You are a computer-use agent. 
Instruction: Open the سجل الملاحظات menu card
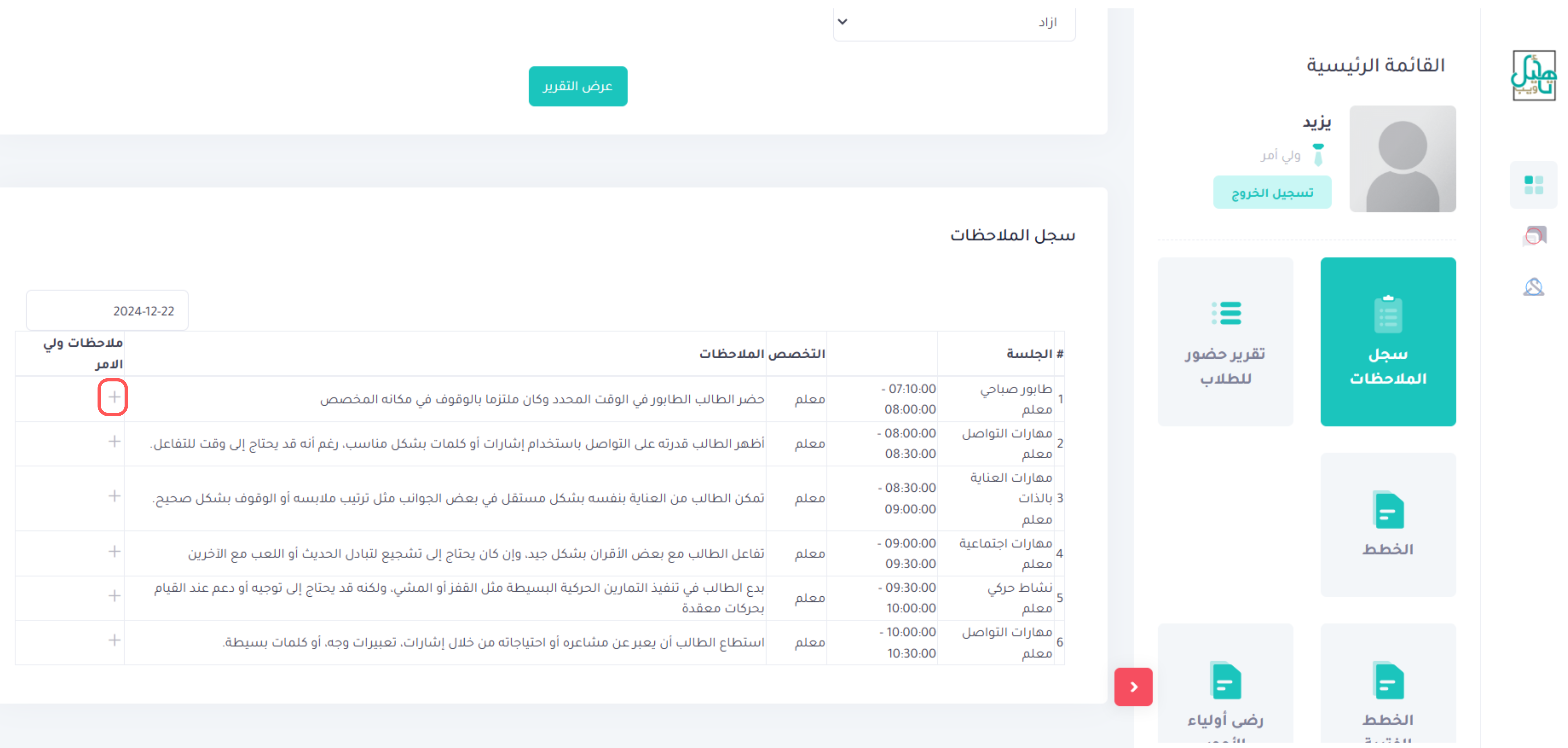pyautogui.click(x=1388, y=341)
